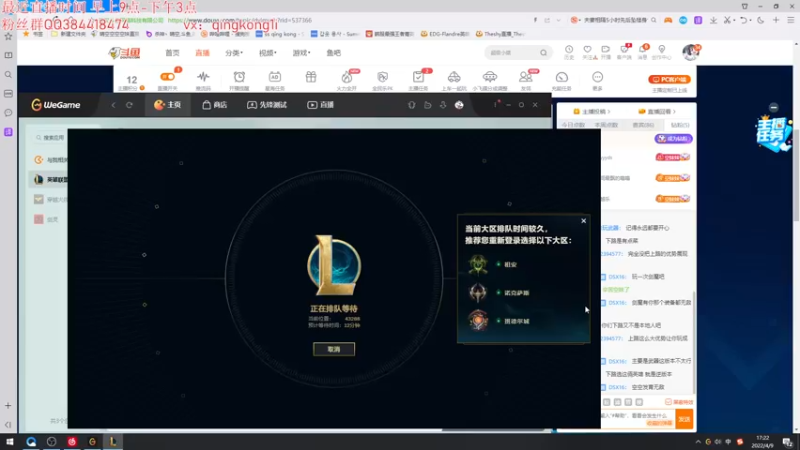800x450 pixels.
Task: Open Douyu 直播 nav item
Action: click(x=203, y=53)
